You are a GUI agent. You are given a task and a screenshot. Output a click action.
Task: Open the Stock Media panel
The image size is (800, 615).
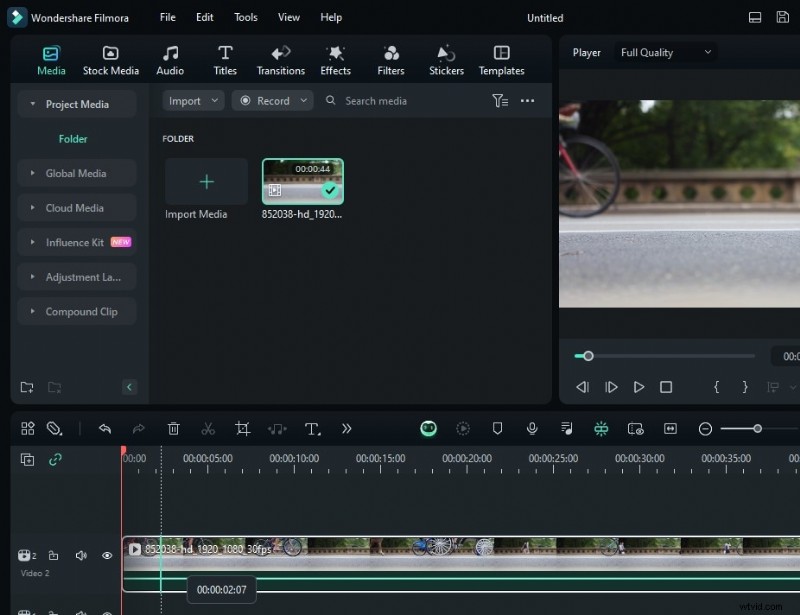(x=110, y=58)
